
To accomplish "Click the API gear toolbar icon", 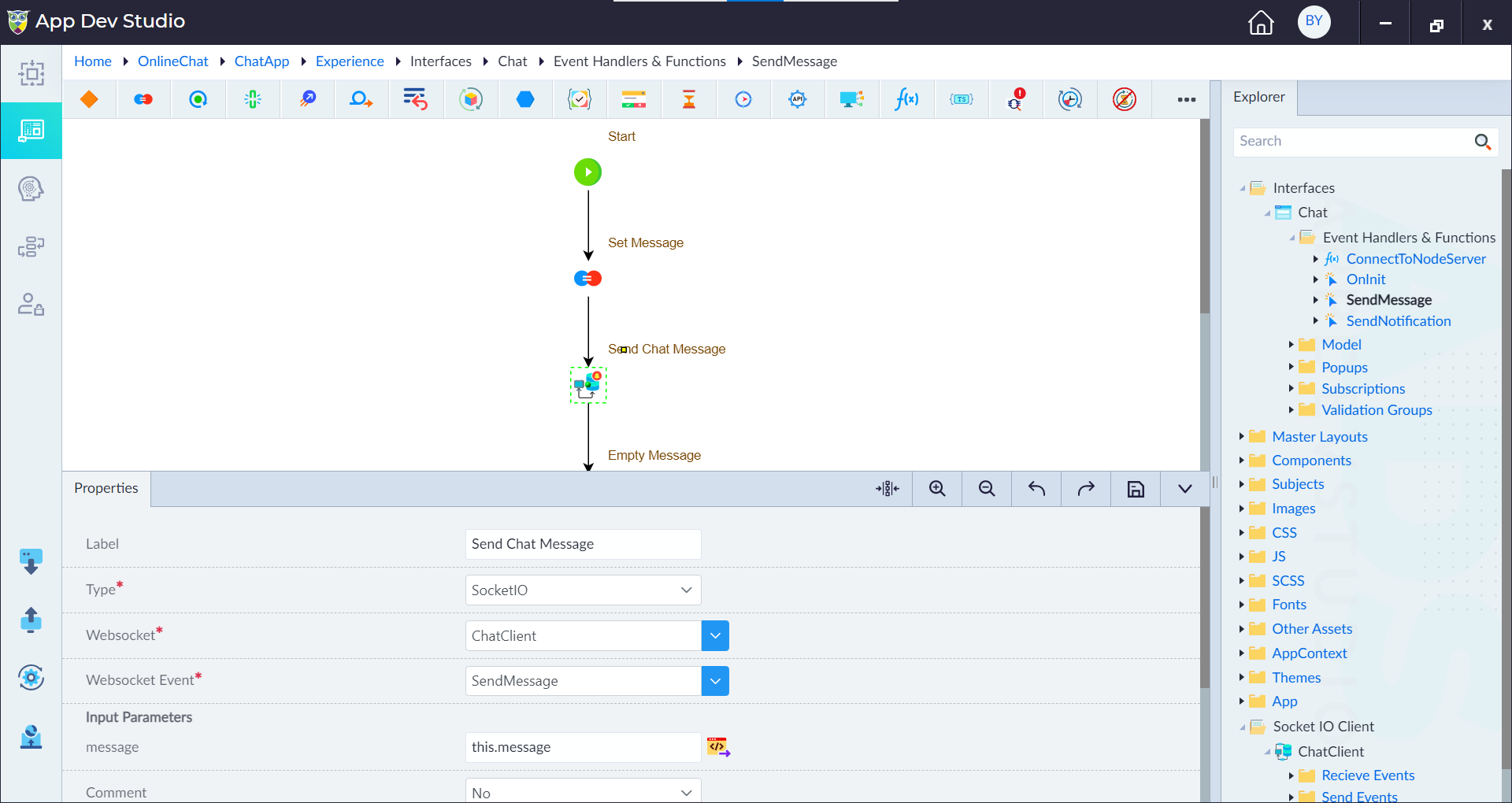I will click(x=798, y=99).
